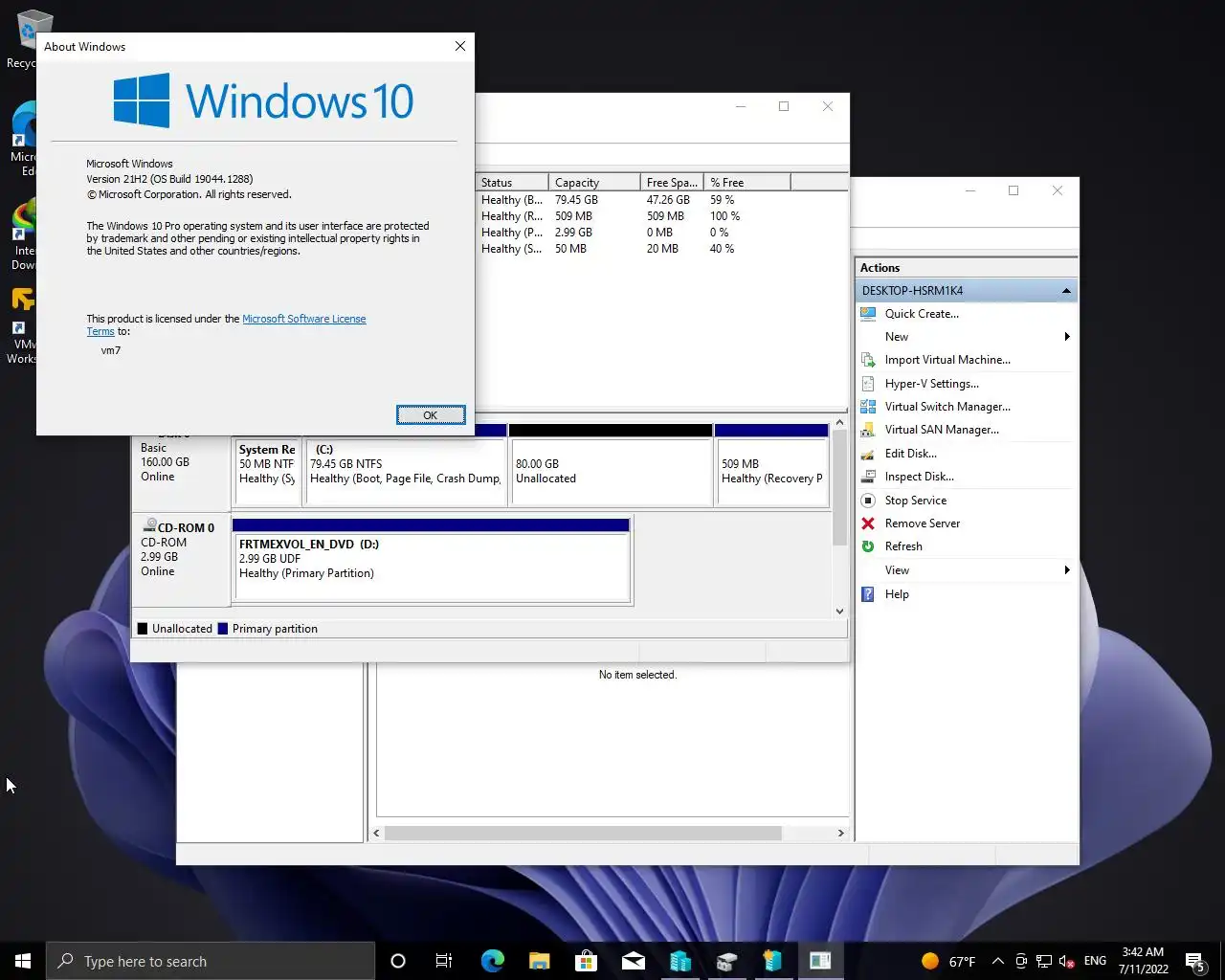Click OK in About Windows dialog
This screenshot has width=1225, height=980.
pos(431,415)
